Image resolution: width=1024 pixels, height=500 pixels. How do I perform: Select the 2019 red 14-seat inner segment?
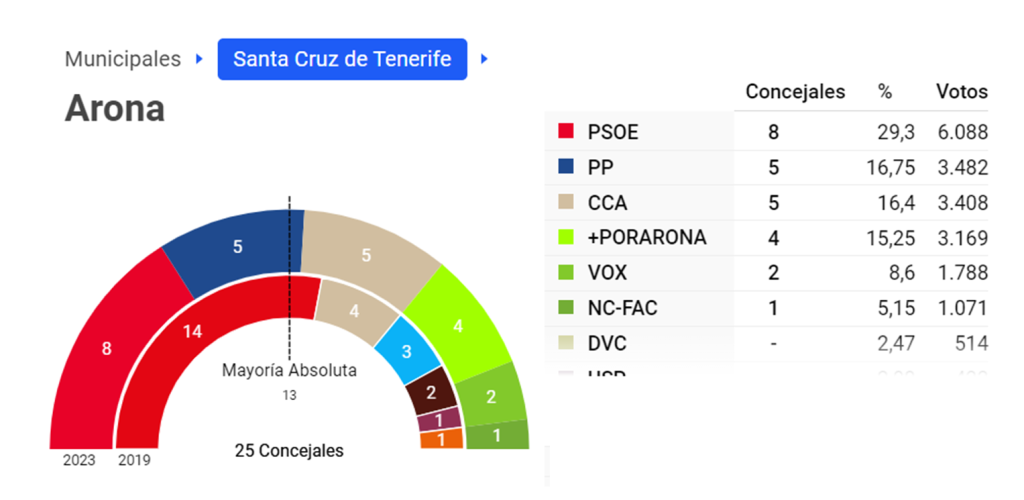(x=193, y=332)
